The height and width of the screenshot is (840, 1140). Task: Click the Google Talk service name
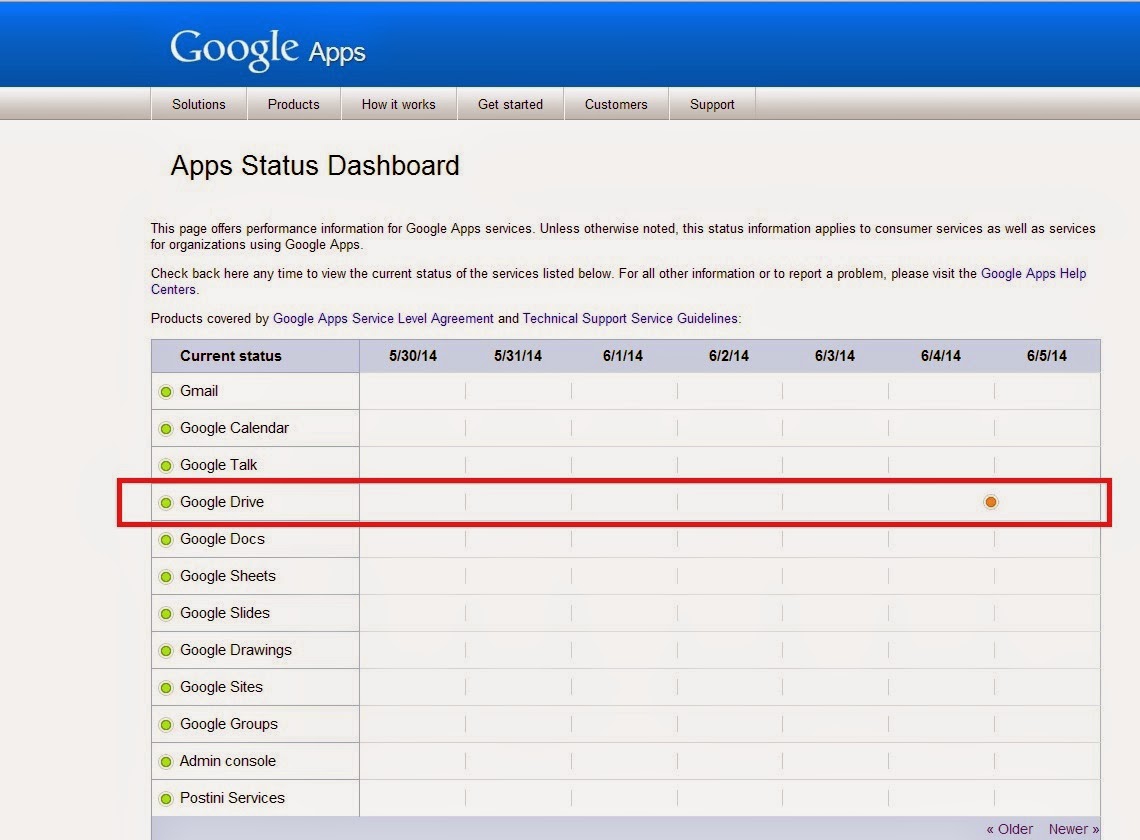(x=218, y=465)
